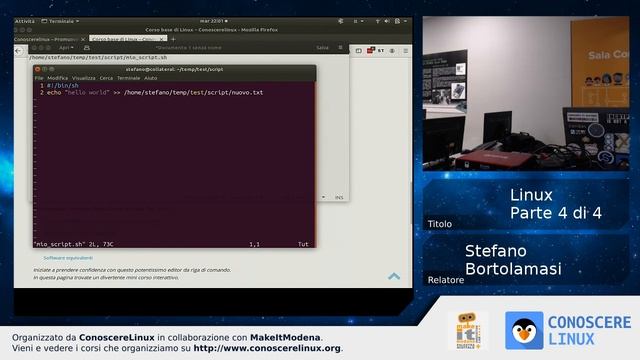Click the mio_script.sh 2L, 73C status text
Screen dimensions: 640x360
click(x=73, y=244)
